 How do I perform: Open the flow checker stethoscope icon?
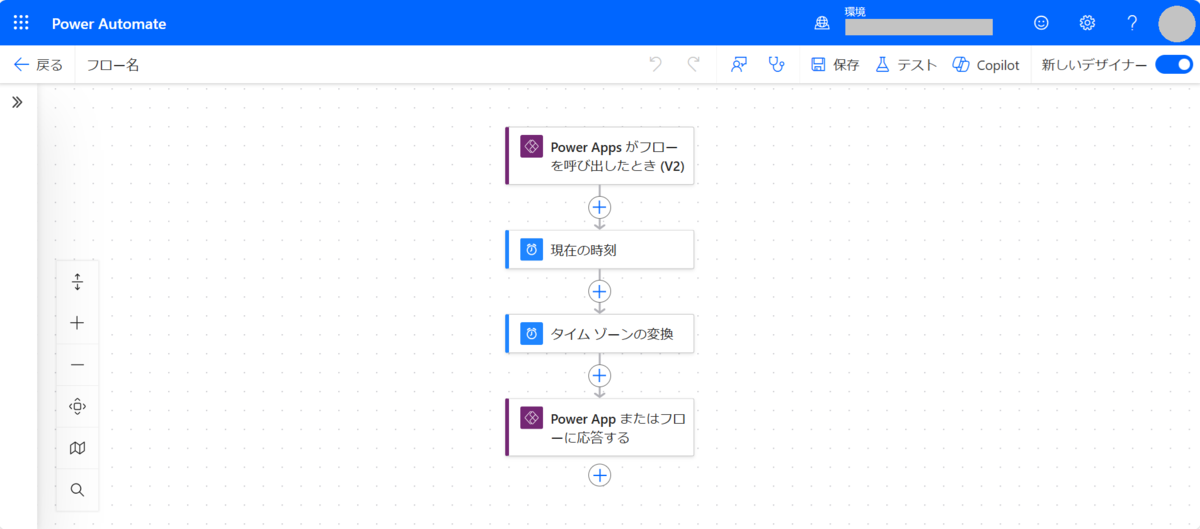click(x=776, y=64)
